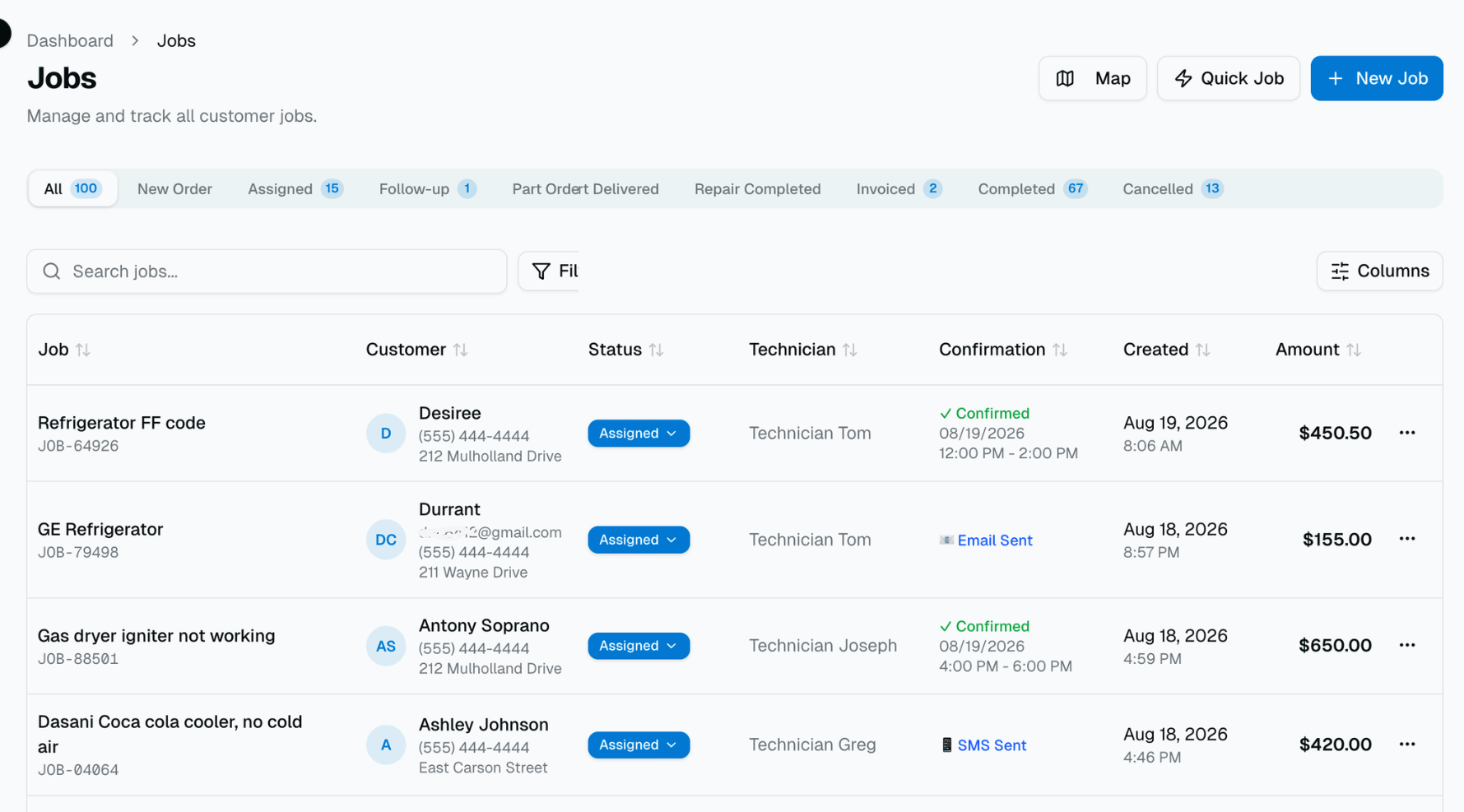1464x812 pixels.
Task: Click the Email Sent confirmation link
Action: tap(986, 541)
